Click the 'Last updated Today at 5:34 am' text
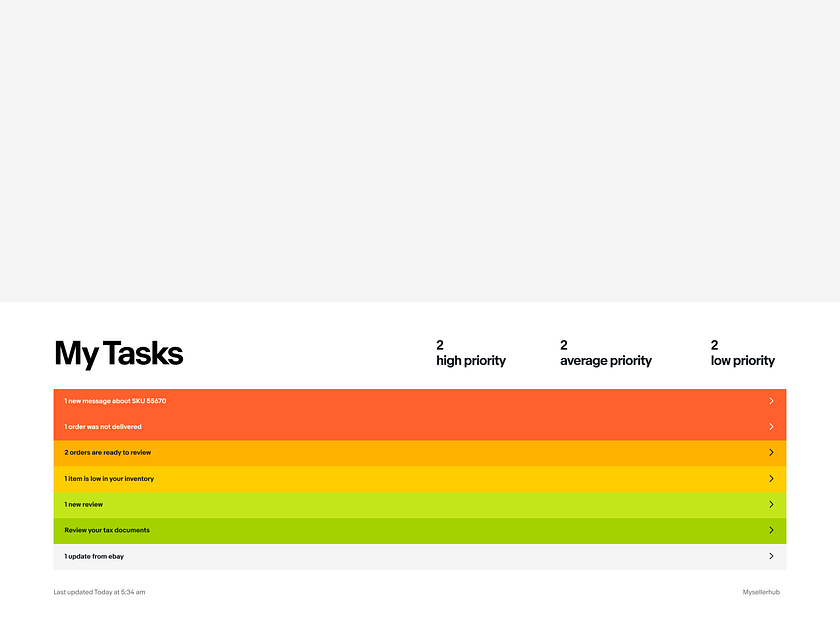Screen dimensions: 840x630 coord(99,592)
